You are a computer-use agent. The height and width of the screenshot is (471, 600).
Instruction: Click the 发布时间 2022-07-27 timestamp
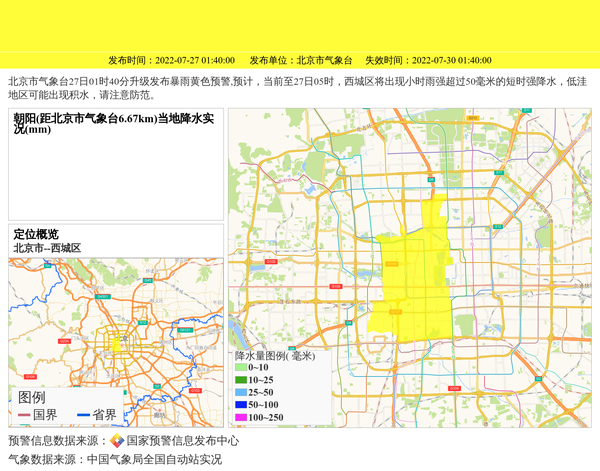(171, 60)
